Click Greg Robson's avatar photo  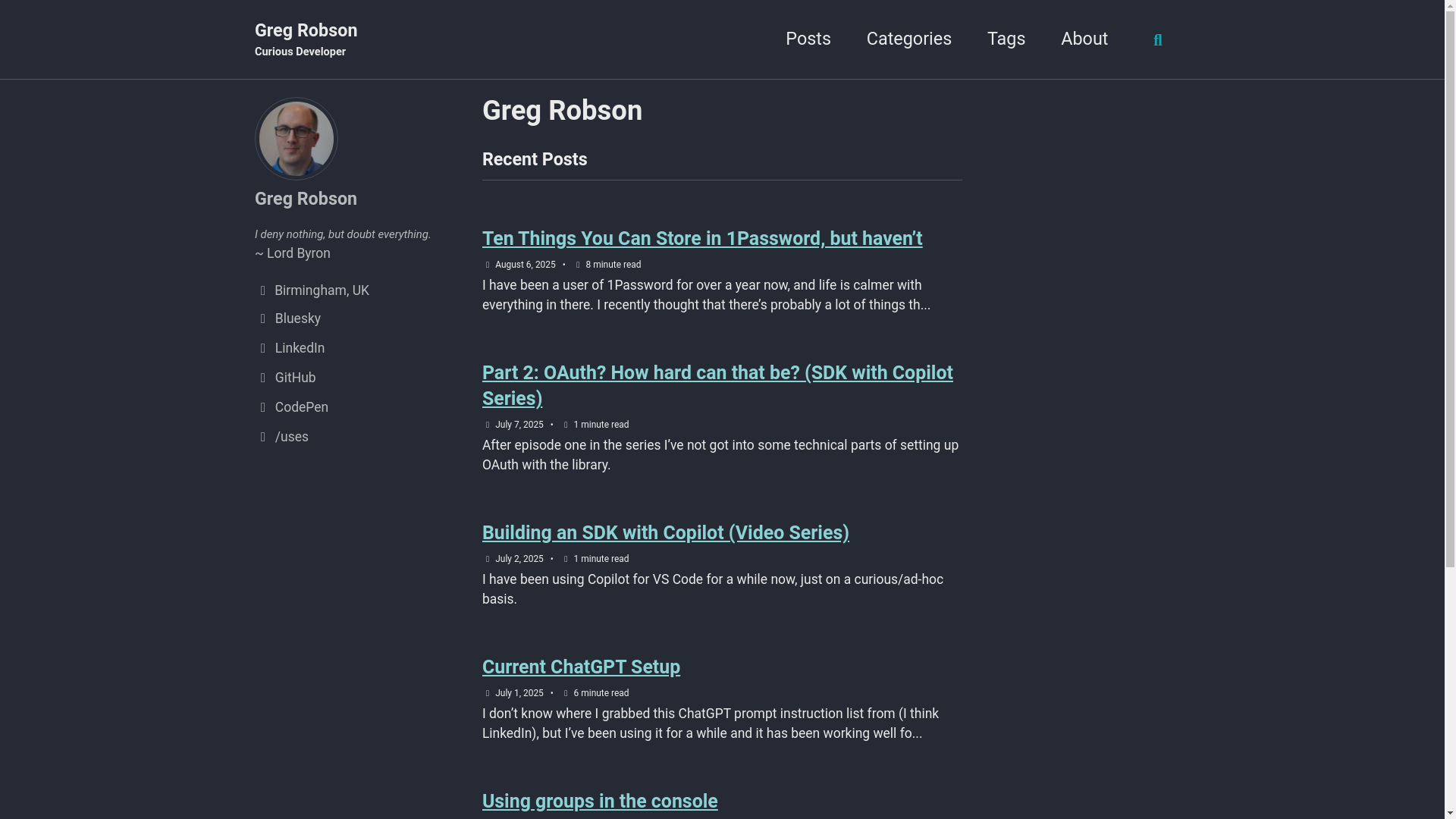tap(297, 139)
